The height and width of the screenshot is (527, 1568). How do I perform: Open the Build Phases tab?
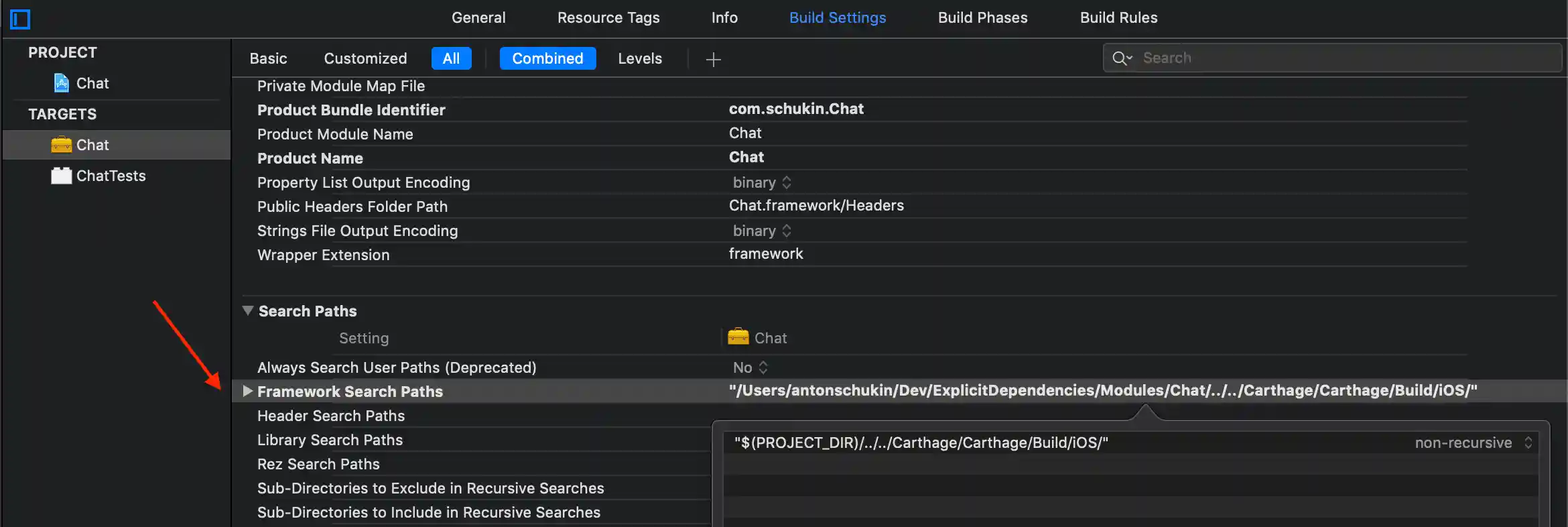point(982,18)
